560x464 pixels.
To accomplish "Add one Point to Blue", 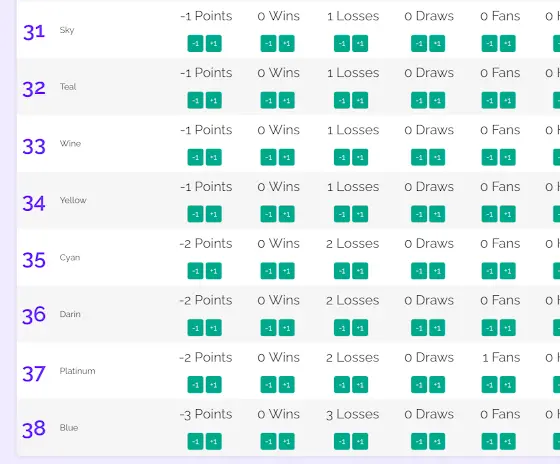I will click(214, 441).
